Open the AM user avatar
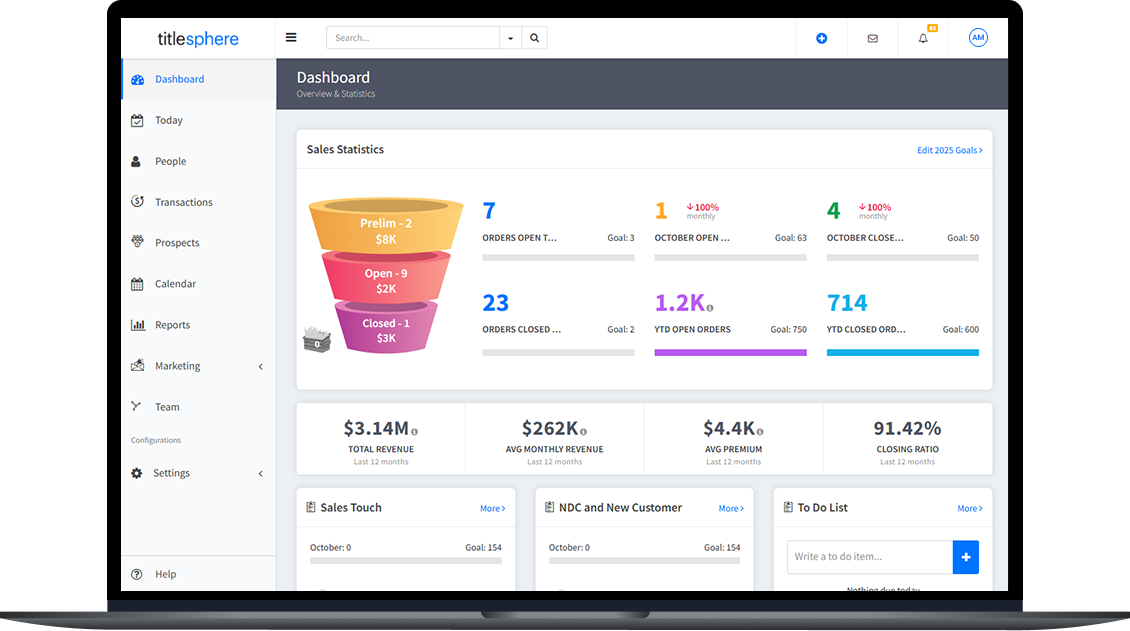 tap(978, 38)
